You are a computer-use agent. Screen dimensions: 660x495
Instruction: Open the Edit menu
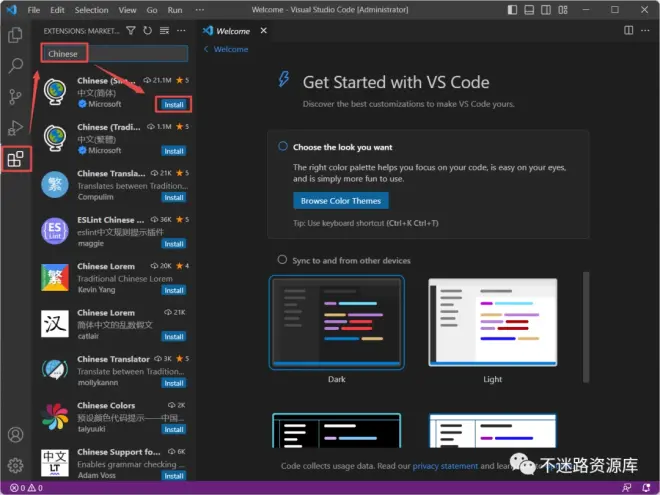click(57, 10)
